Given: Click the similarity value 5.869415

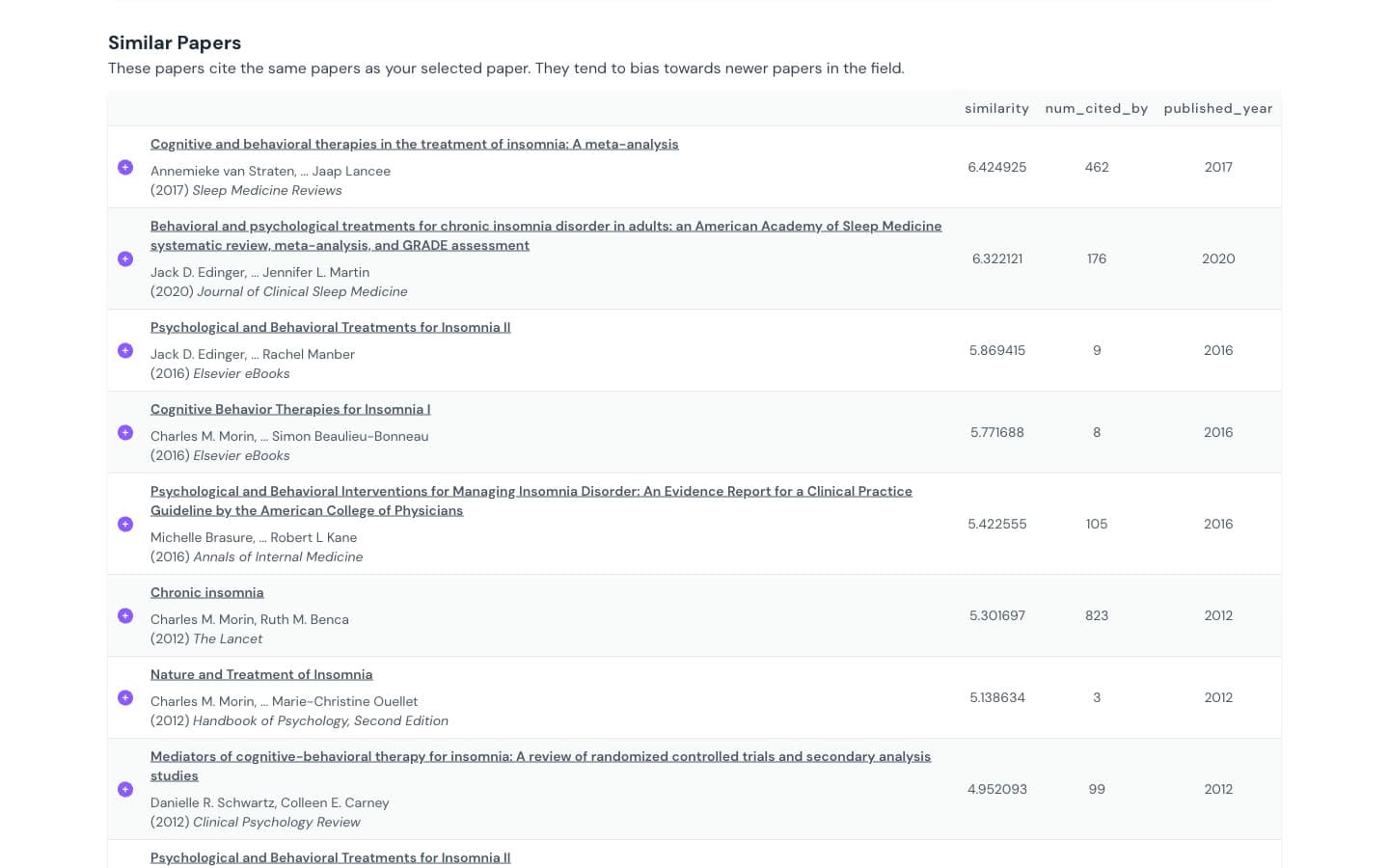Looking at the screenshot, I should pyautogui.click(x=997, y=350).
